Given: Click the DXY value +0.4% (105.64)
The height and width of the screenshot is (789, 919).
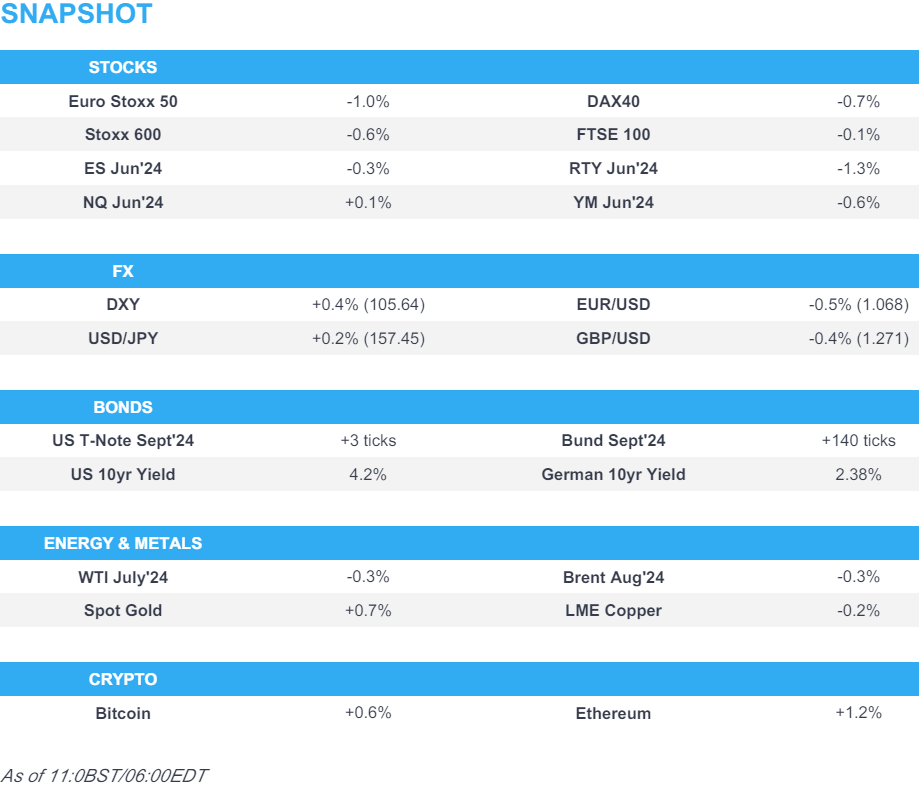Looking at the screenshot, I should pos(368,305).
